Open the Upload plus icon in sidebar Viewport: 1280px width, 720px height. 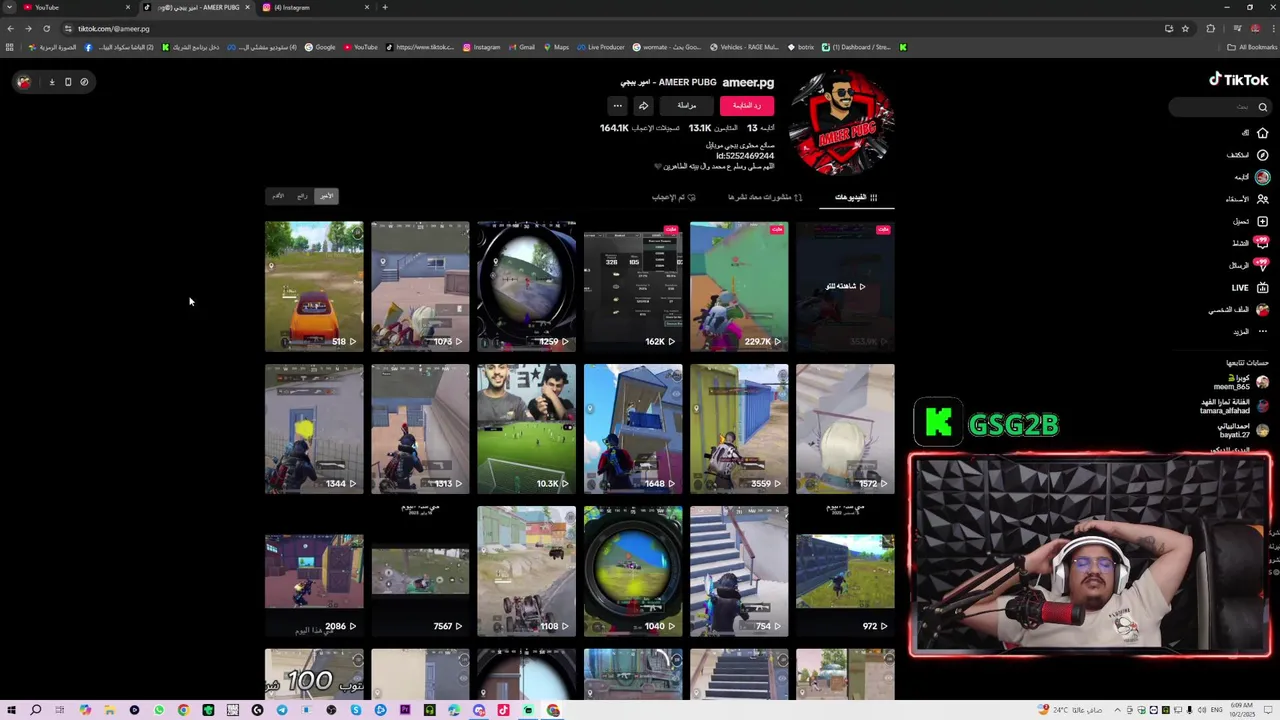click(1263, 221)
